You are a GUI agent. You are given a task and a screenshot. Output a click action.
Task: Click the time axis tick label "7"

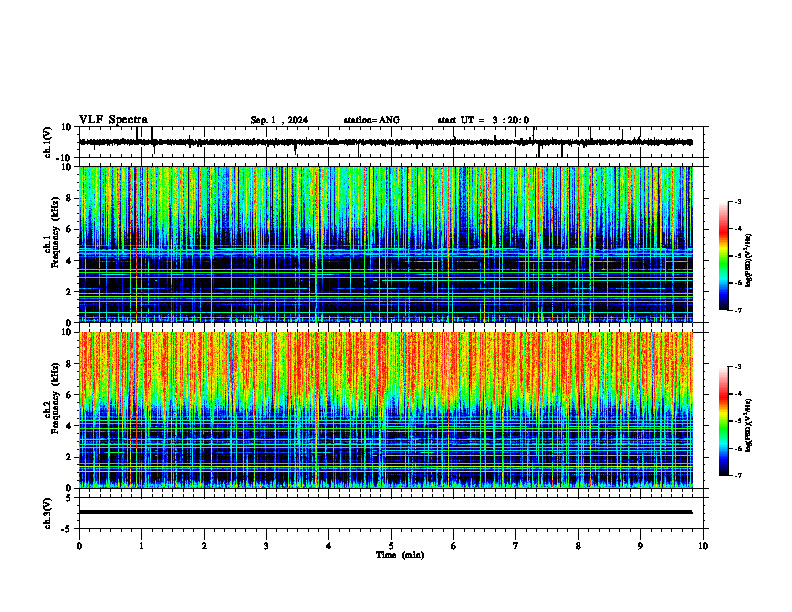(x=516, y=546)
